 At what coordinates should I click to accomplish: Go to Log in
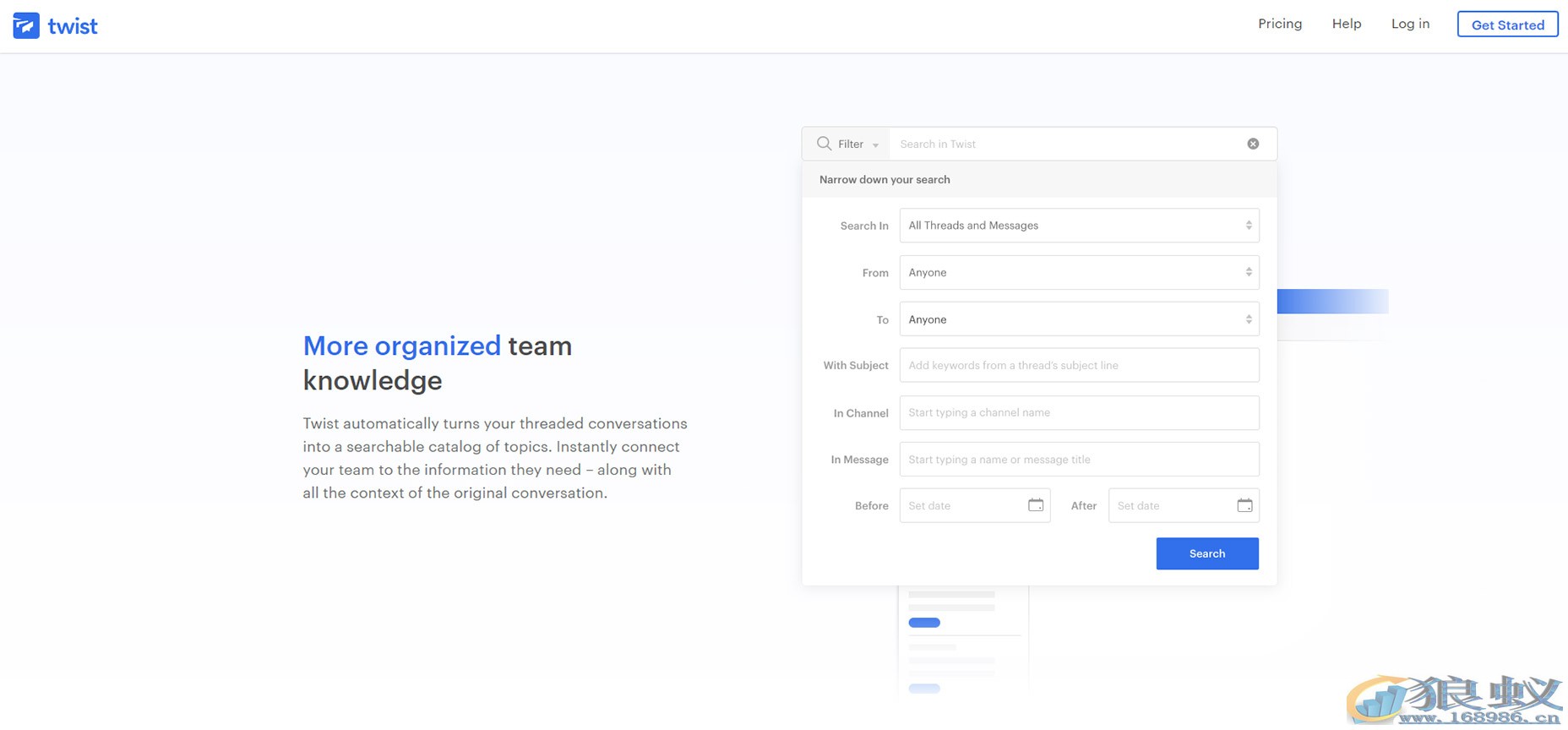click(1410, 24)
